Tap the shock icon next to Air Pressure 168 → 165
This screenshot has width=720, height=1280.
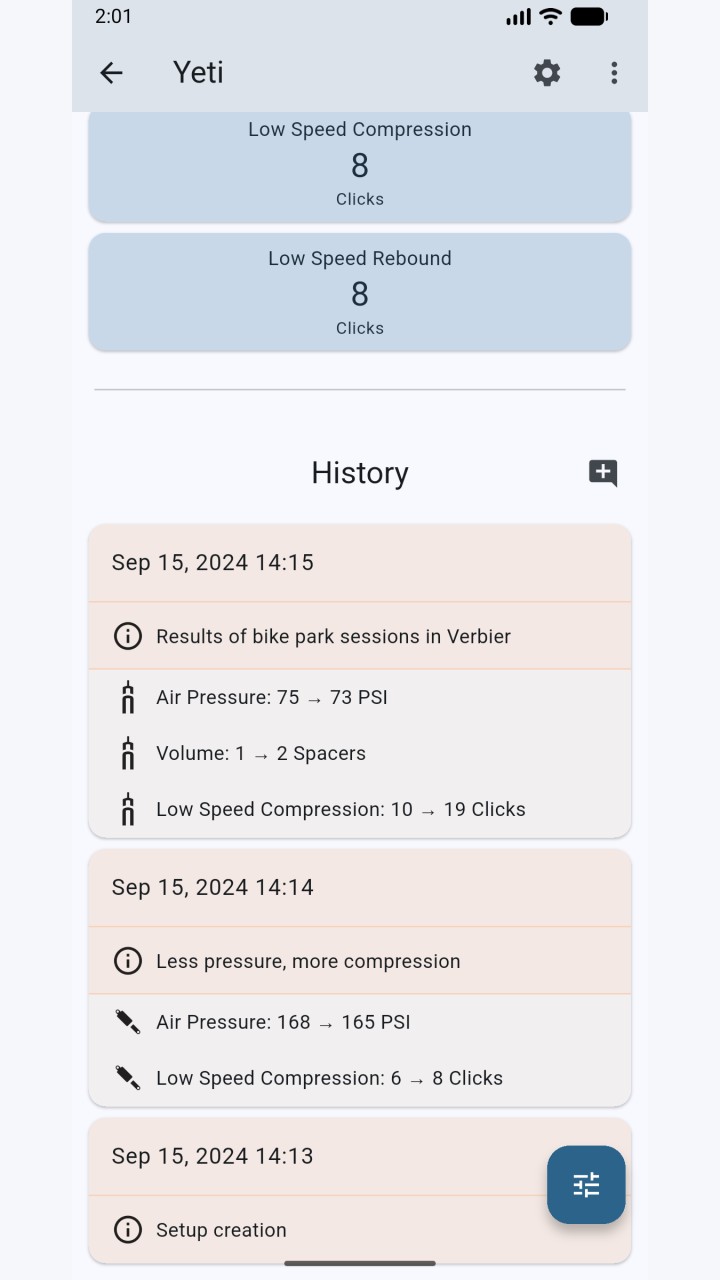coord(128,1022)
